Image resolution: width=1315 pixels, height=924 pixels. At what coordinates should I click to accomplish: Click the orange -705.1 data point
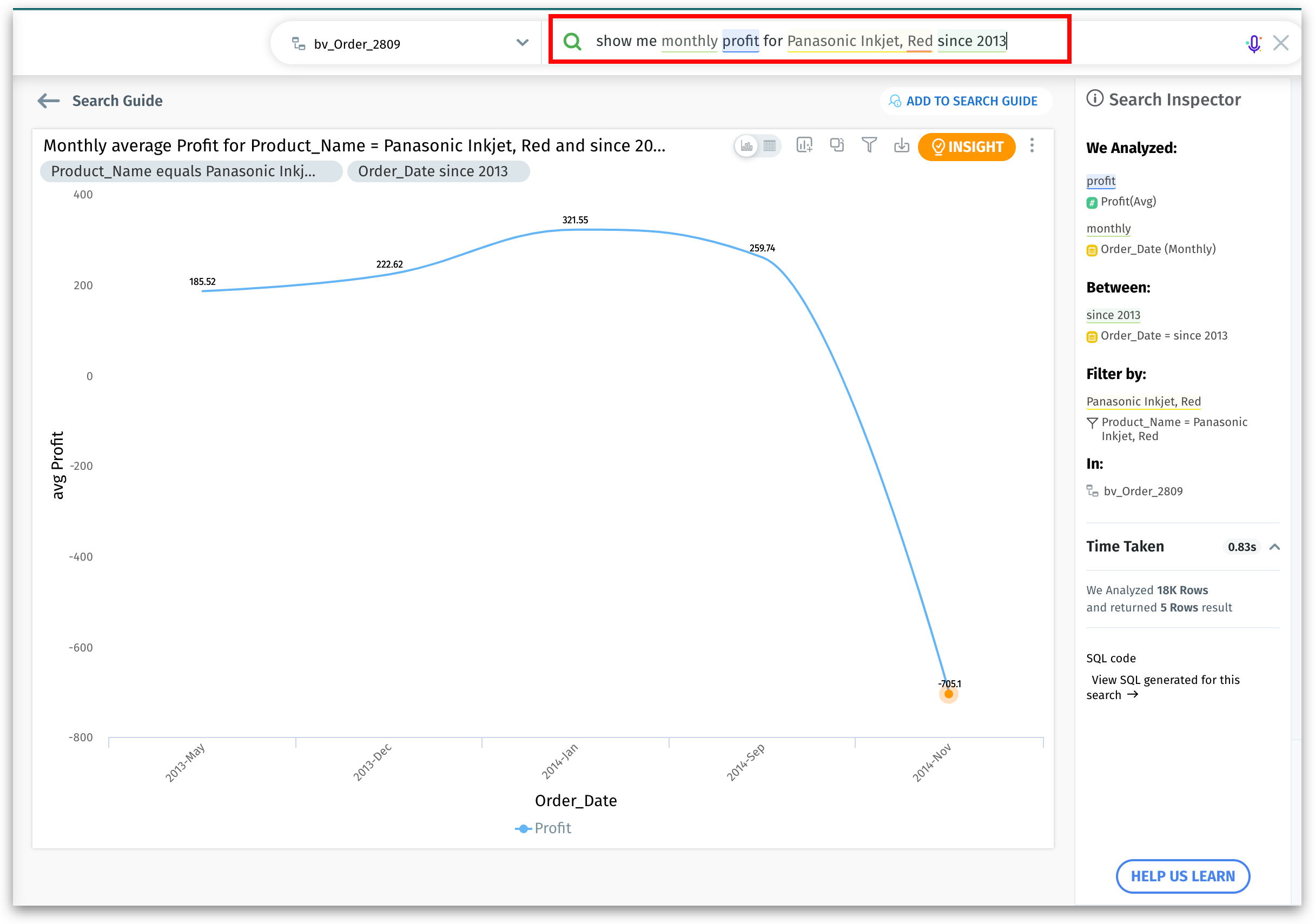[948, 694]
